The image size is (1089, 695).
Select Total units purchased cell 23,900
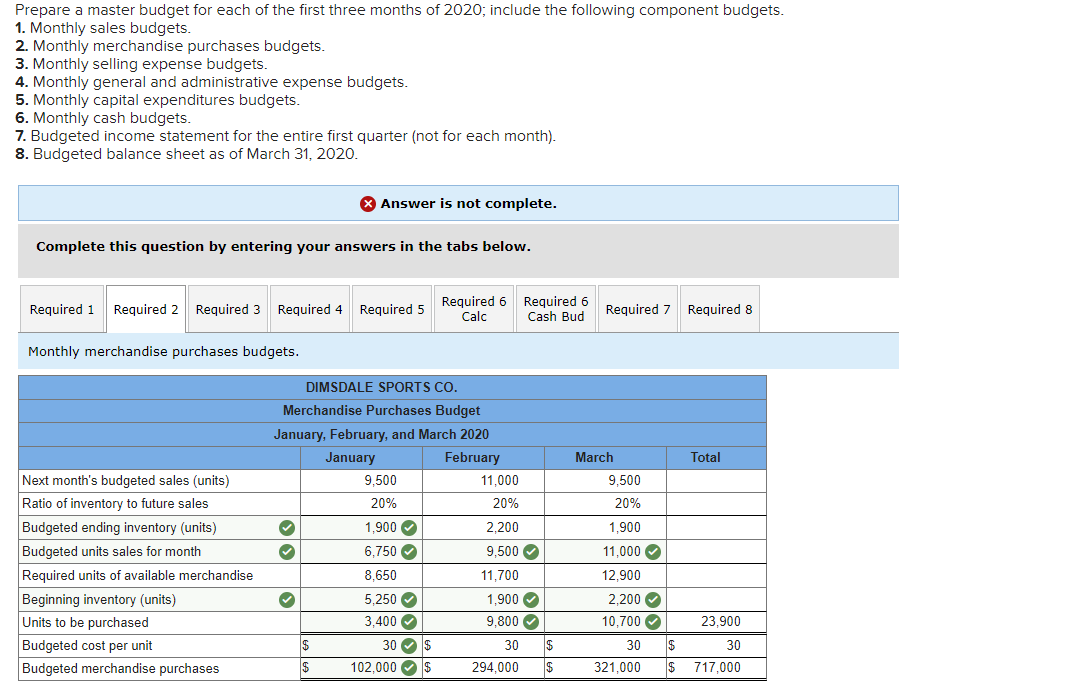pyautogui.click(x=717, y=621)
